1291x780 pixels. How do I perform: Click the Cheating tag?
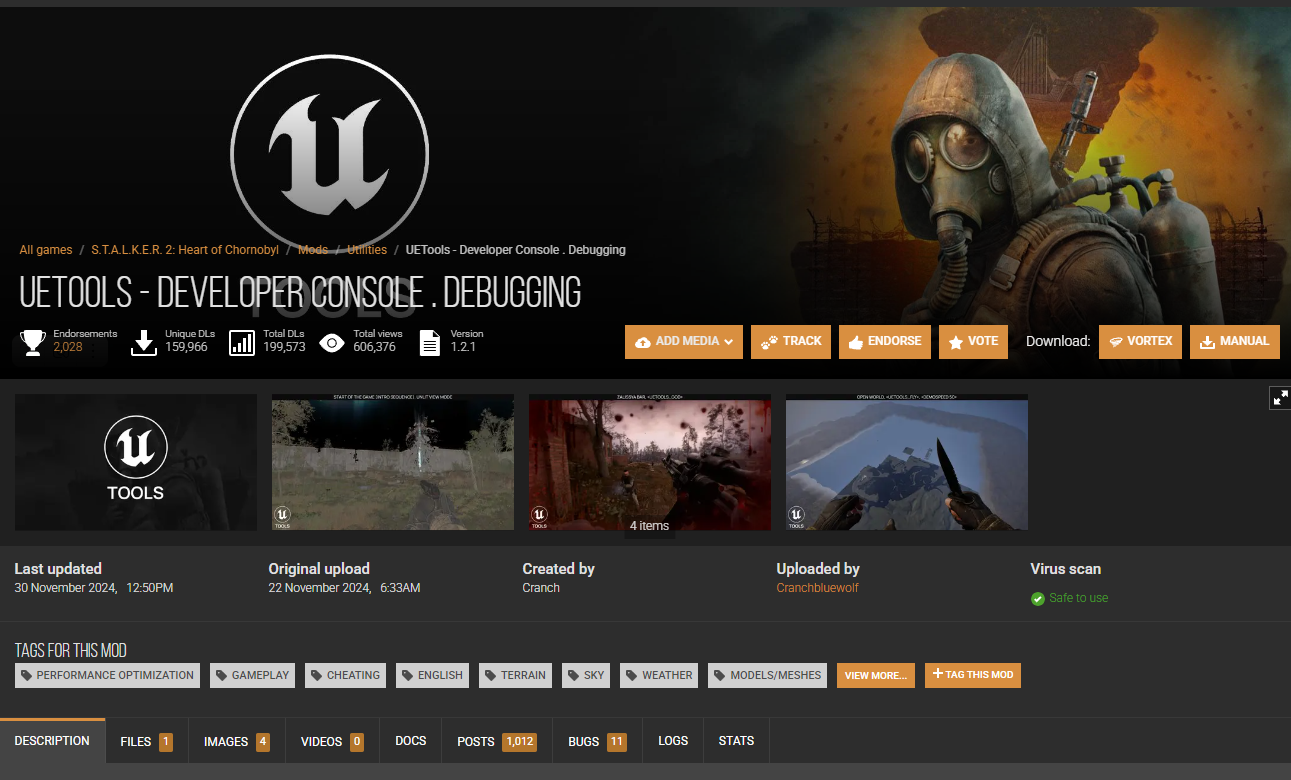(345, 676)
